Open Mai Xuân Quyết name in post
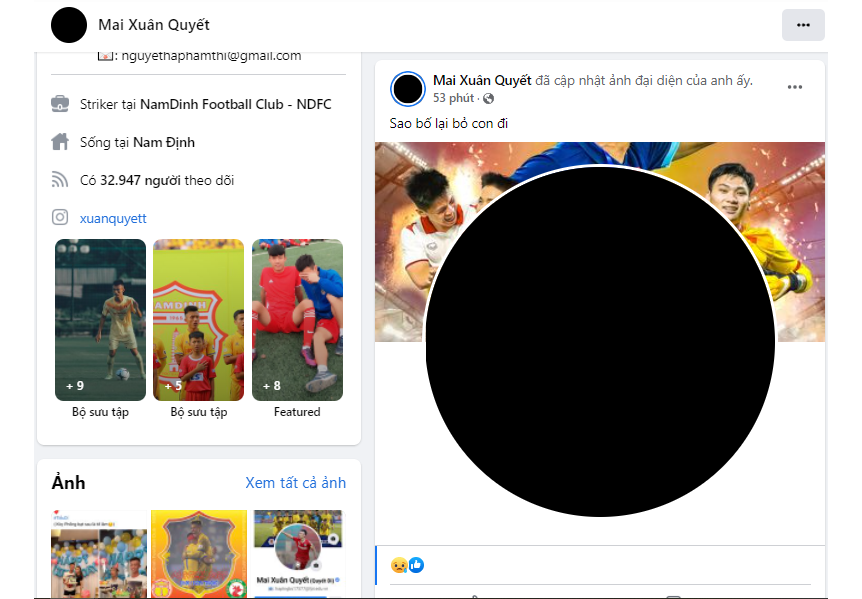The height and width of the screenshot is (599, 862). 482,81
